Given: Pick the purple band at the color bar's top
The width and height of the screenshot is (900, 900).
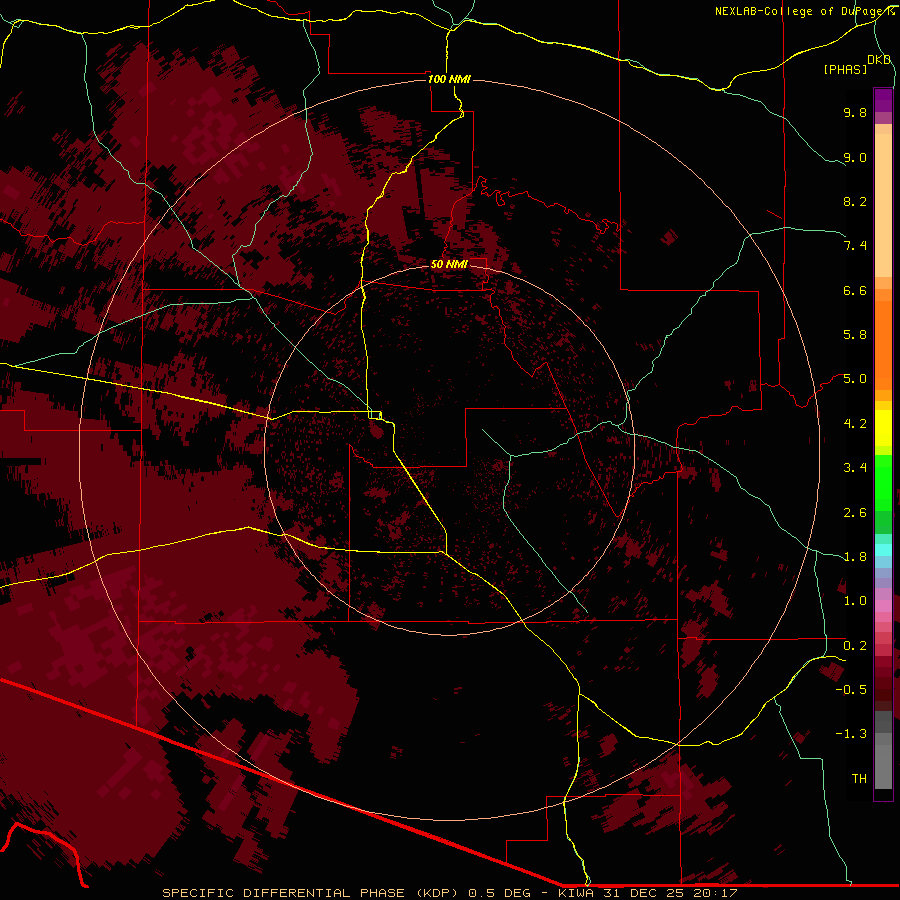Looking at the screenshot, I should point(883,100).
